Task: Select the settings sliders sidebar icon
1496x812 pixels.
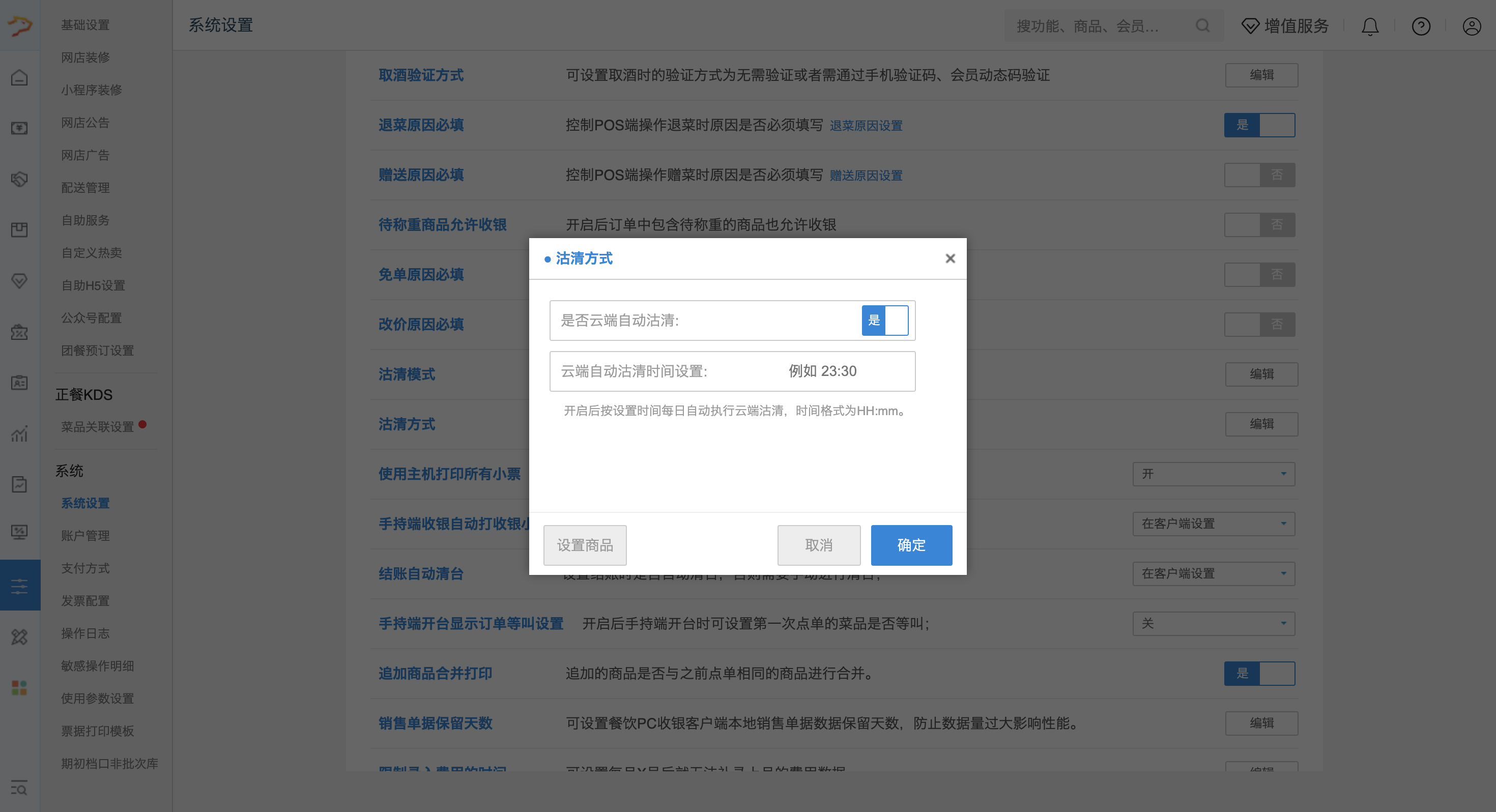Action: tap(19, 586)
